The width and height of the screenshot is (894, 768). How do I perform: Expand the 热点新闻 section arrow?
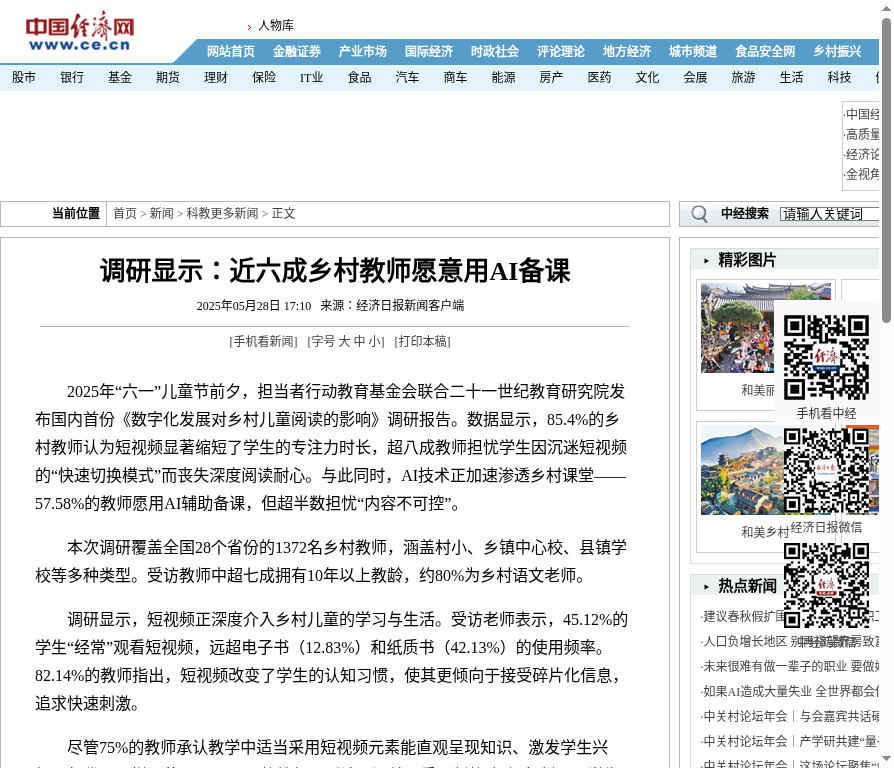(x=706, y=586)
